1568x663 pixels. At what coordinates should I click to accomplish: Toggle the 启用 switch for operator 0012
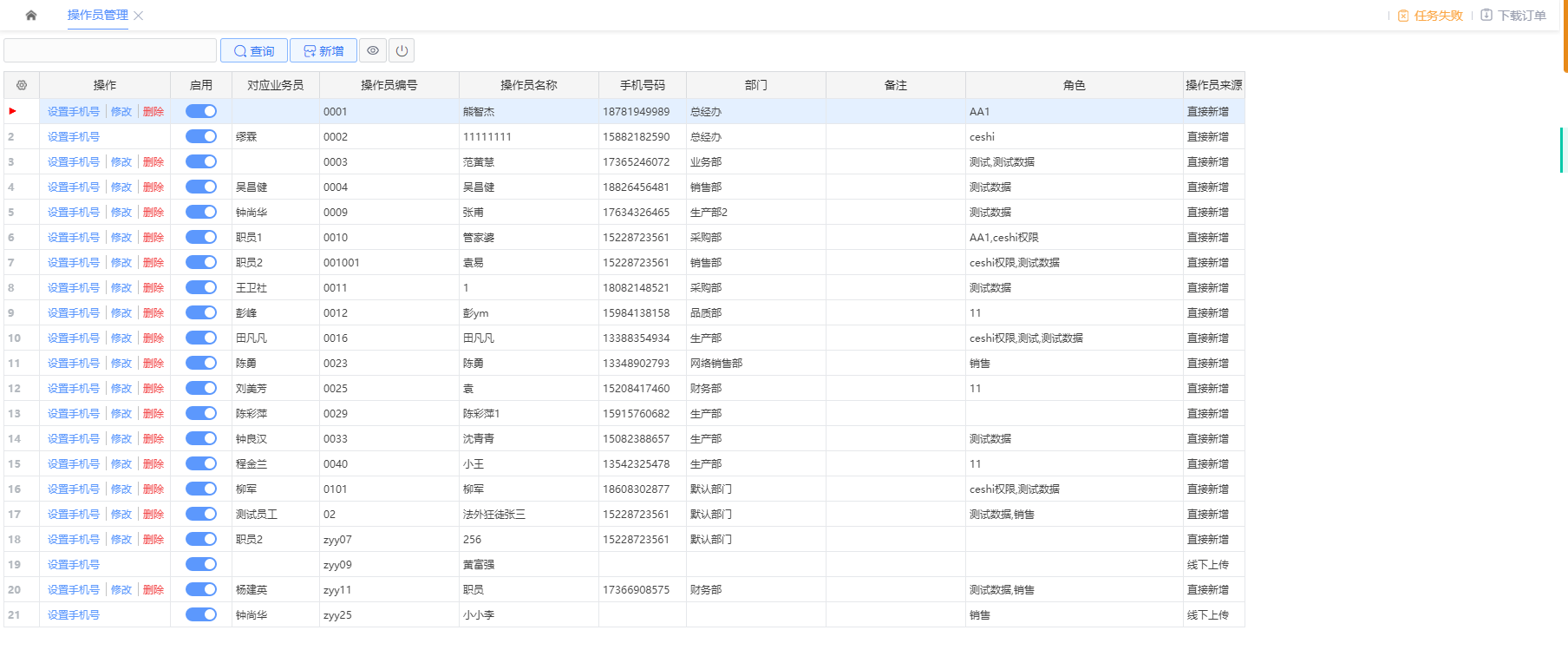click(x=201, y=312)
